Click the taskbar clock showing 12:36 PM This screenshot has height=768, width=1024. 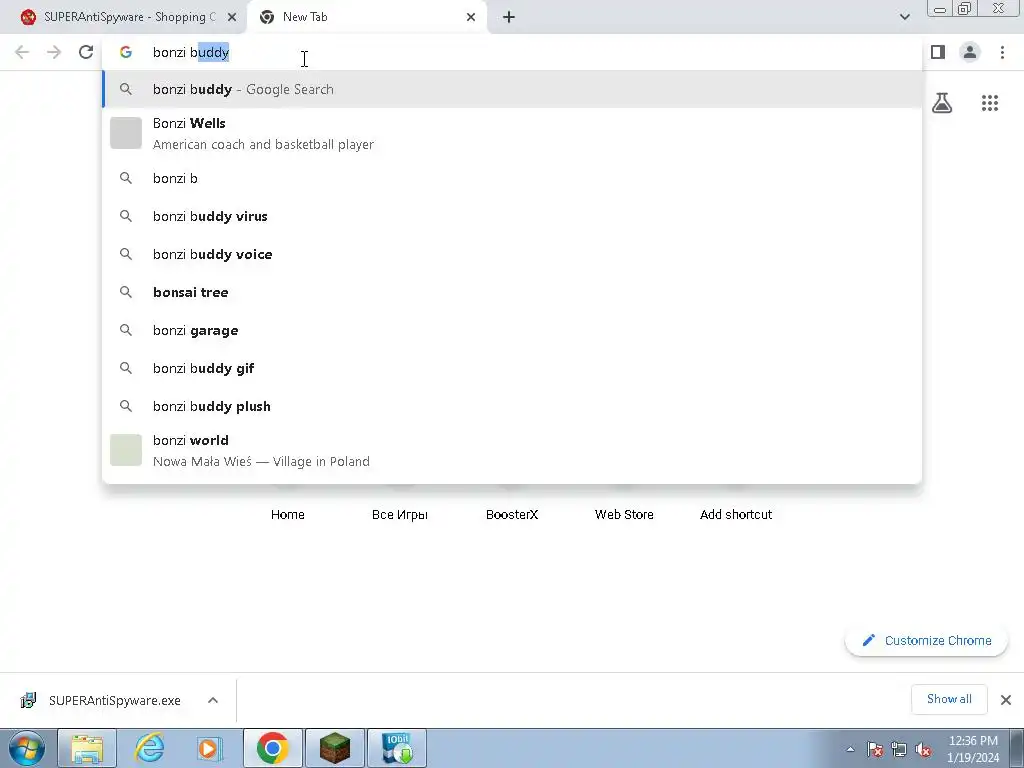(973, 749)
